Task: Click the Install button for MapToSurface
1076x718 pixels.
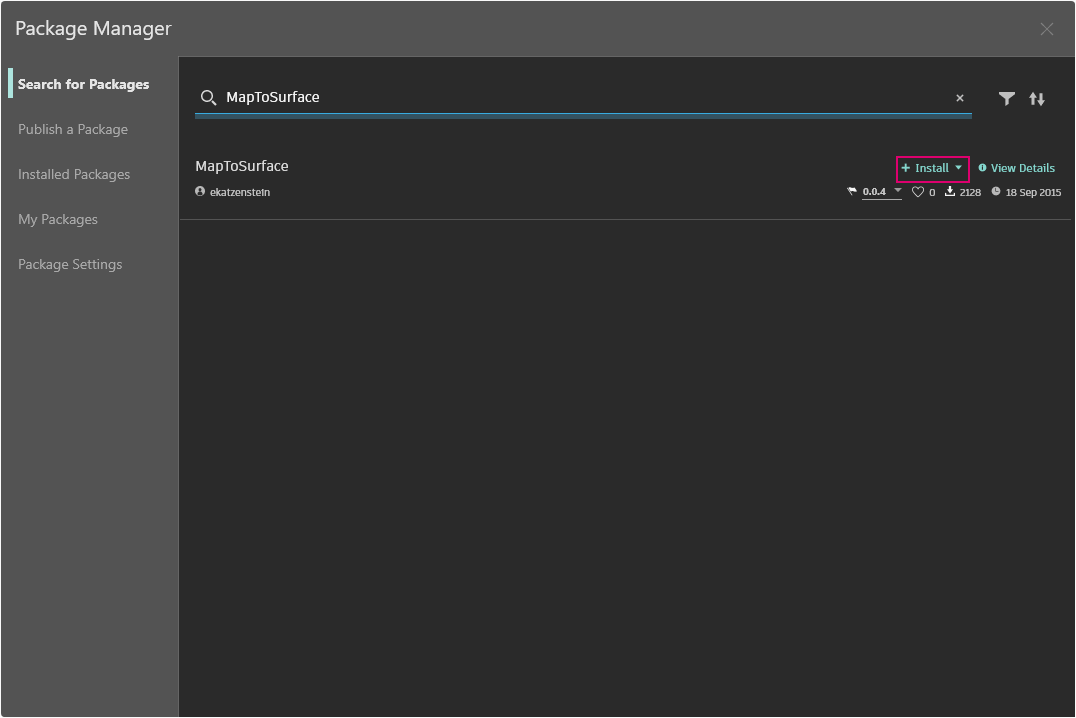Action: tap(926, 168)
